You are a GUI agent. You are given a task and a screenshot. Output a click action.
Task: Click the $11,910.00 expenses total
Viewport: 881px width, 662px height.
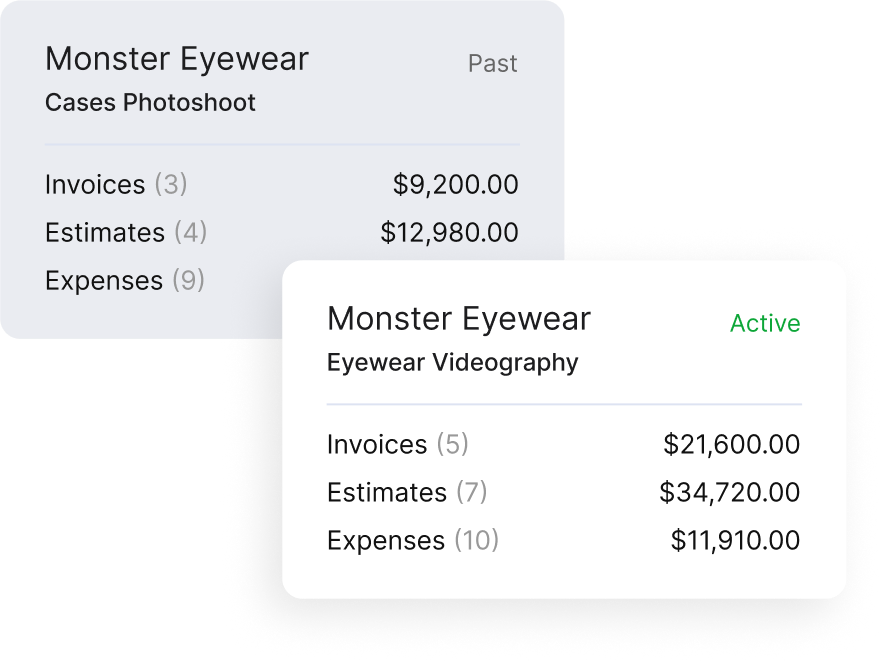pyautogui.click(x=735, y=540)
